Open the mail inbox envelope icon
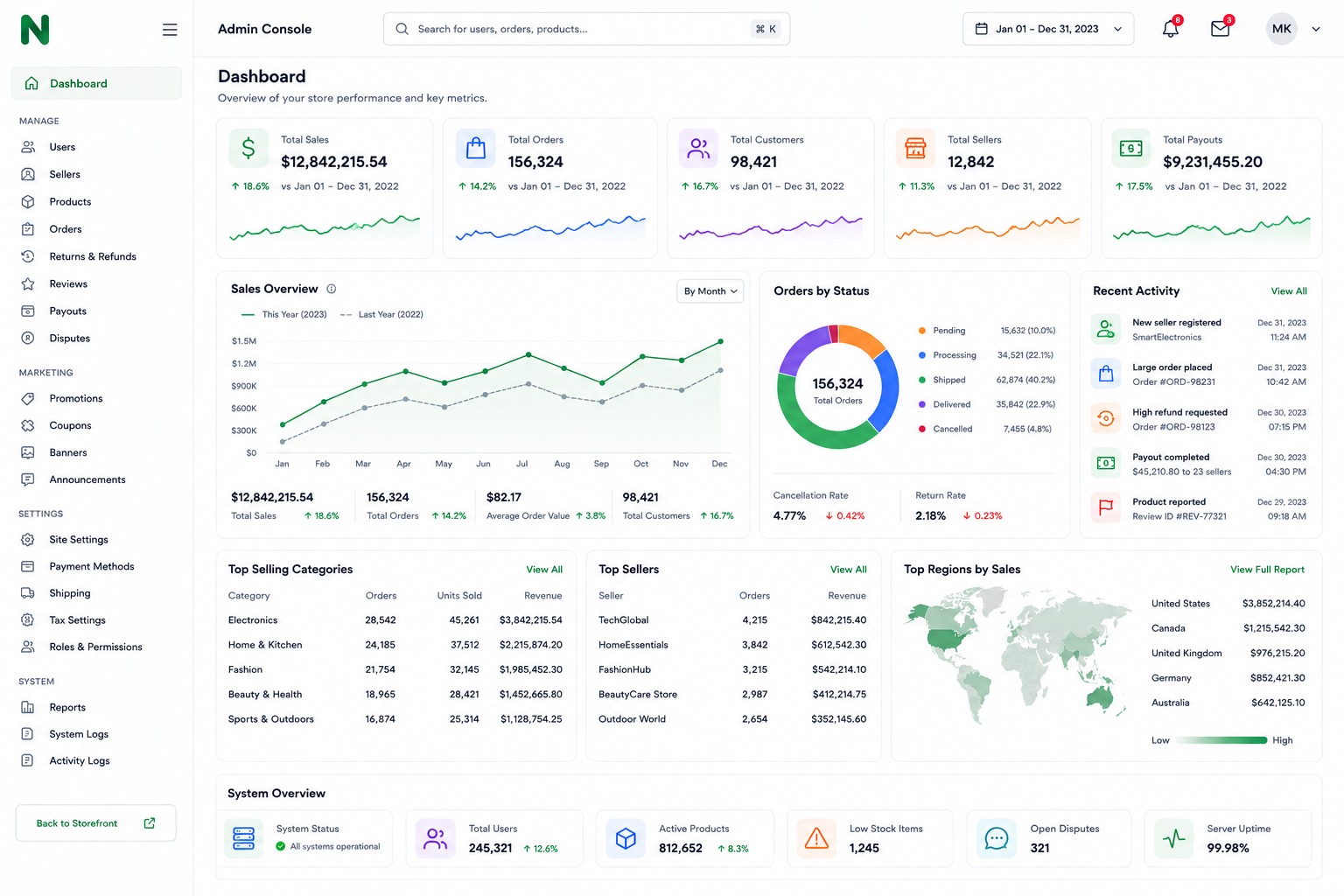This screenshot has width=1344, height=896. (1221, 28)
